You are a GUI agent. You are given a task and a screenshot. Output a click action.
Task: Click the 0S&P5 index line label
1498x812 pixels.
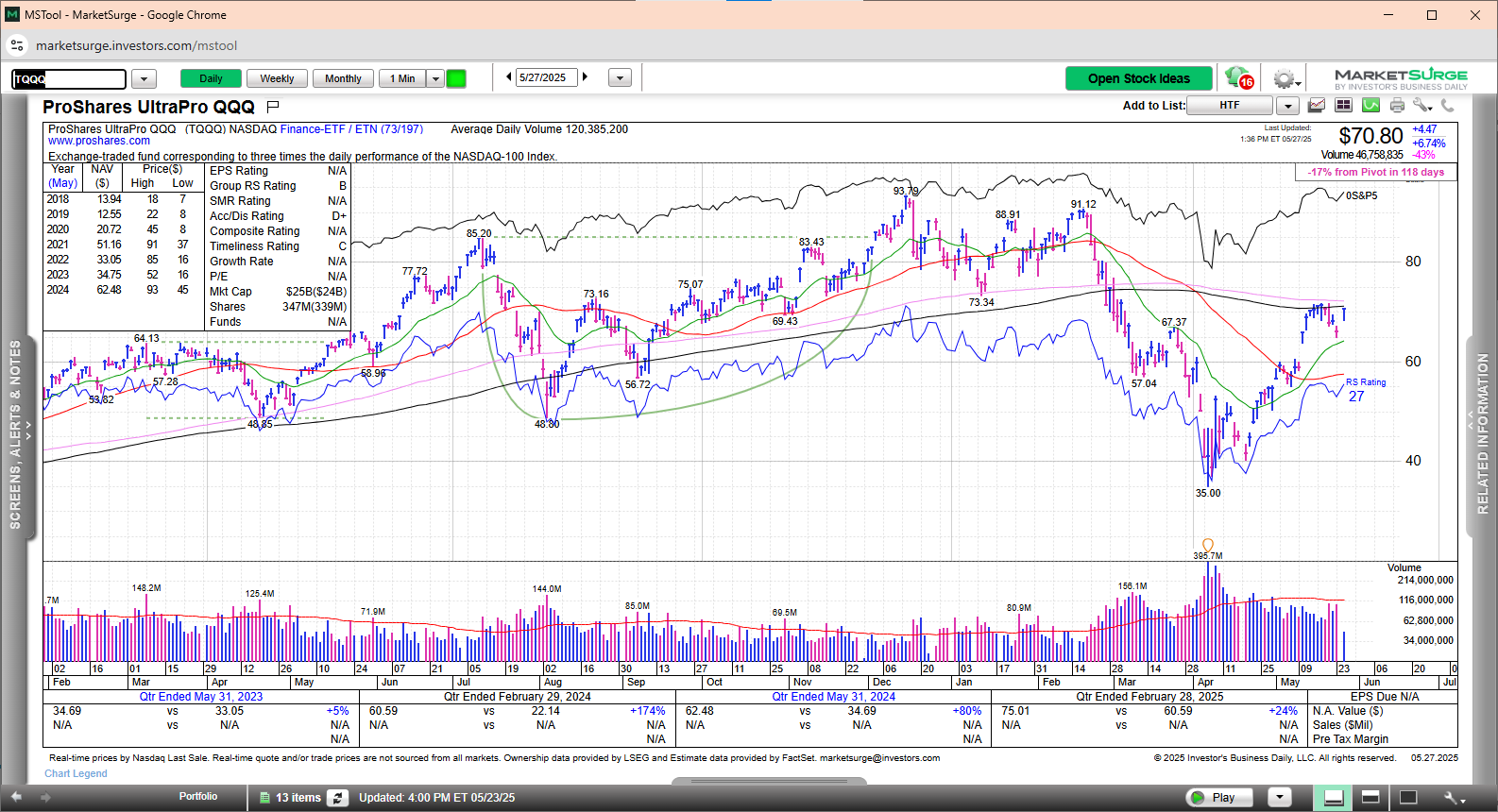pyautogui.click(x=1361, y=195)
